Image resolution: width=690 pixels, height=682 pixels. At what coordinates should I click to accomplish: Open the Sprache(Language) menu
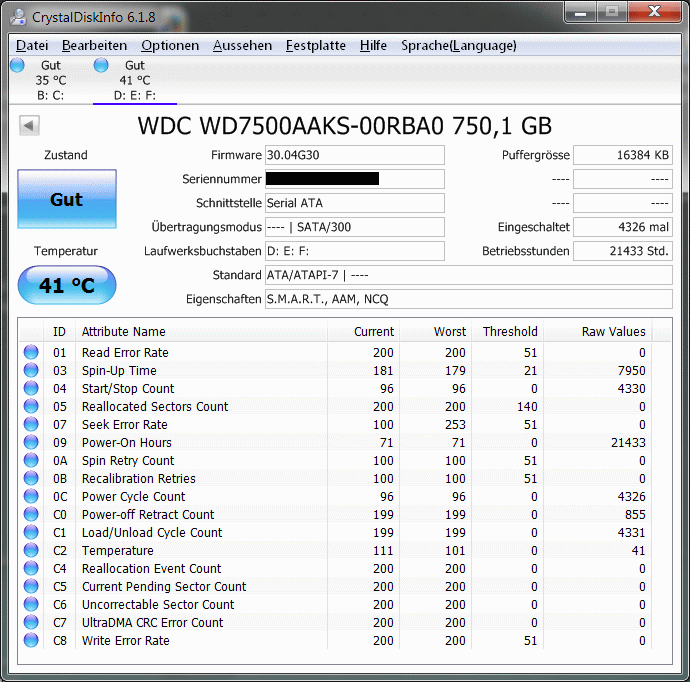459,45
